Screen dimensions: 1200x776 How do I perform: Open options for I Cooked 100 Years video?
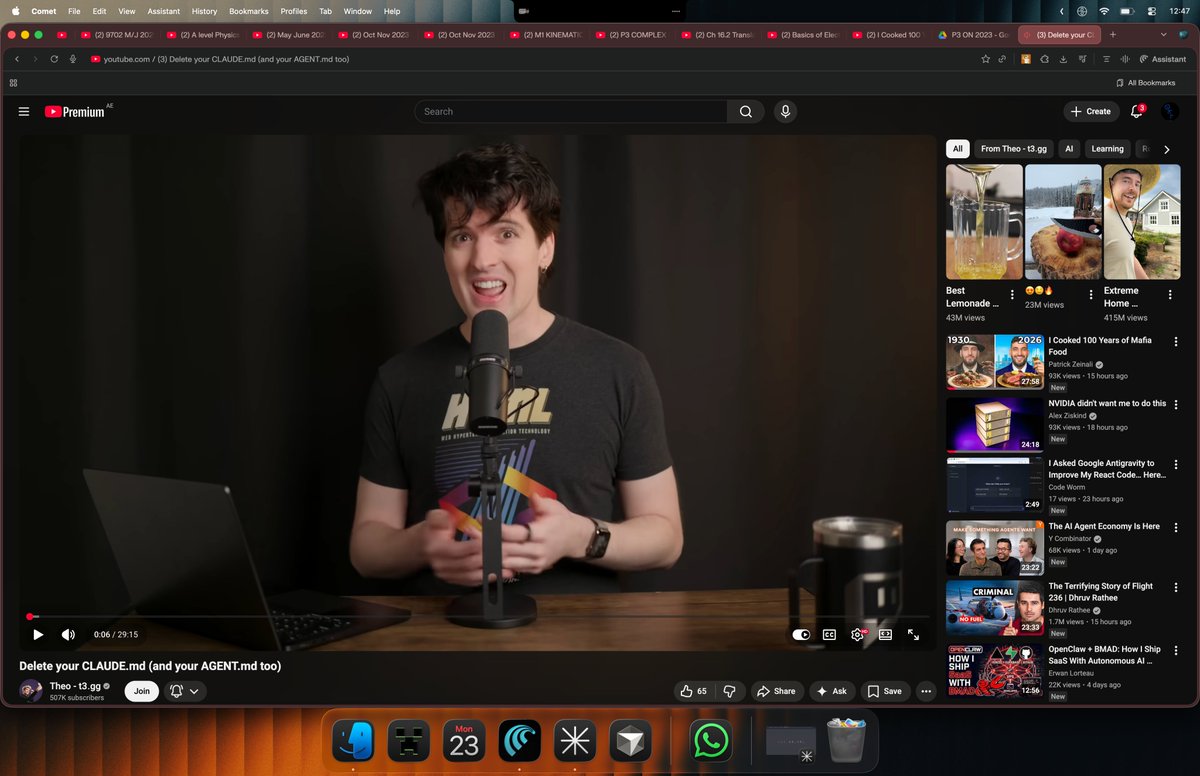pyautogui.click(x=1176, y=342)
